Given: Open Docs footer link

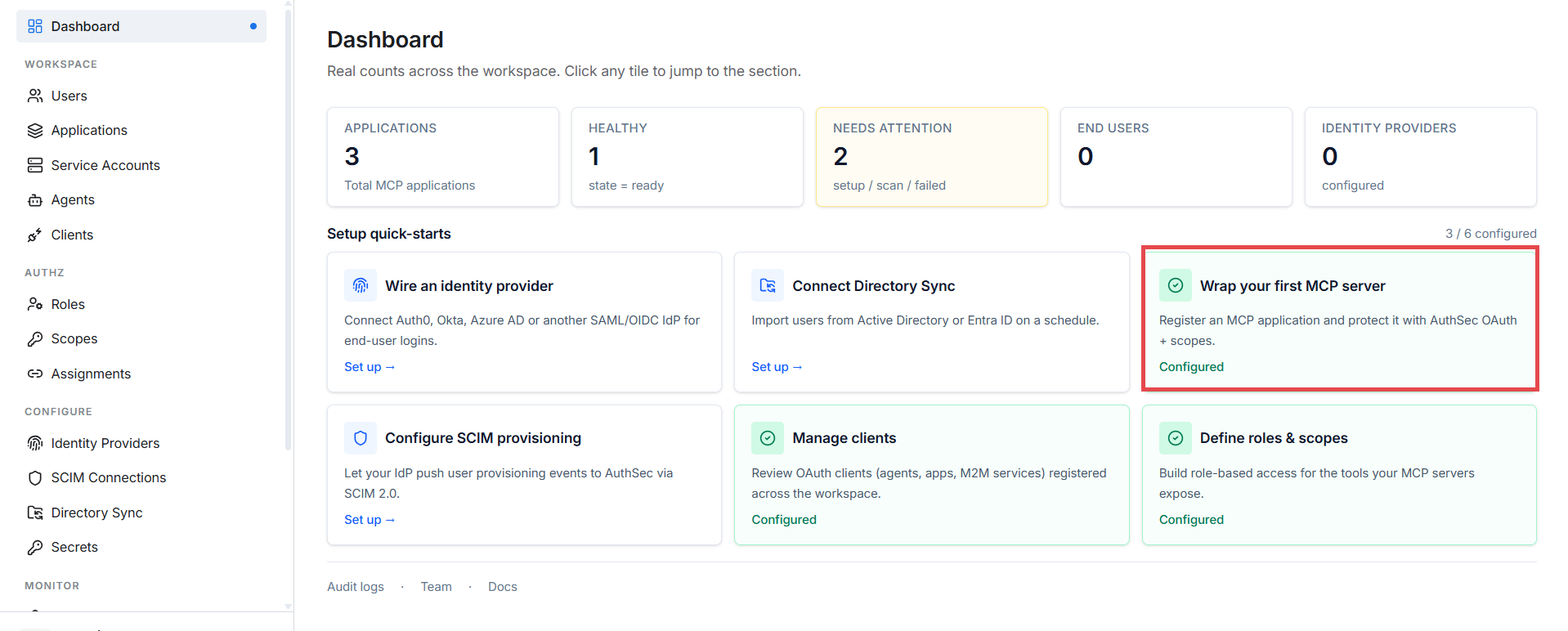Looking at the screenshot, I should tap(503, 587).
